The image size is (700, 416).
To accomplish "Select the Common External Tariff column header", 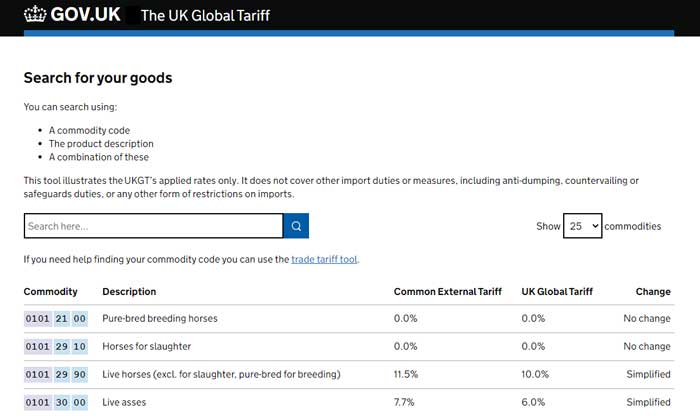I will (448, 291).
